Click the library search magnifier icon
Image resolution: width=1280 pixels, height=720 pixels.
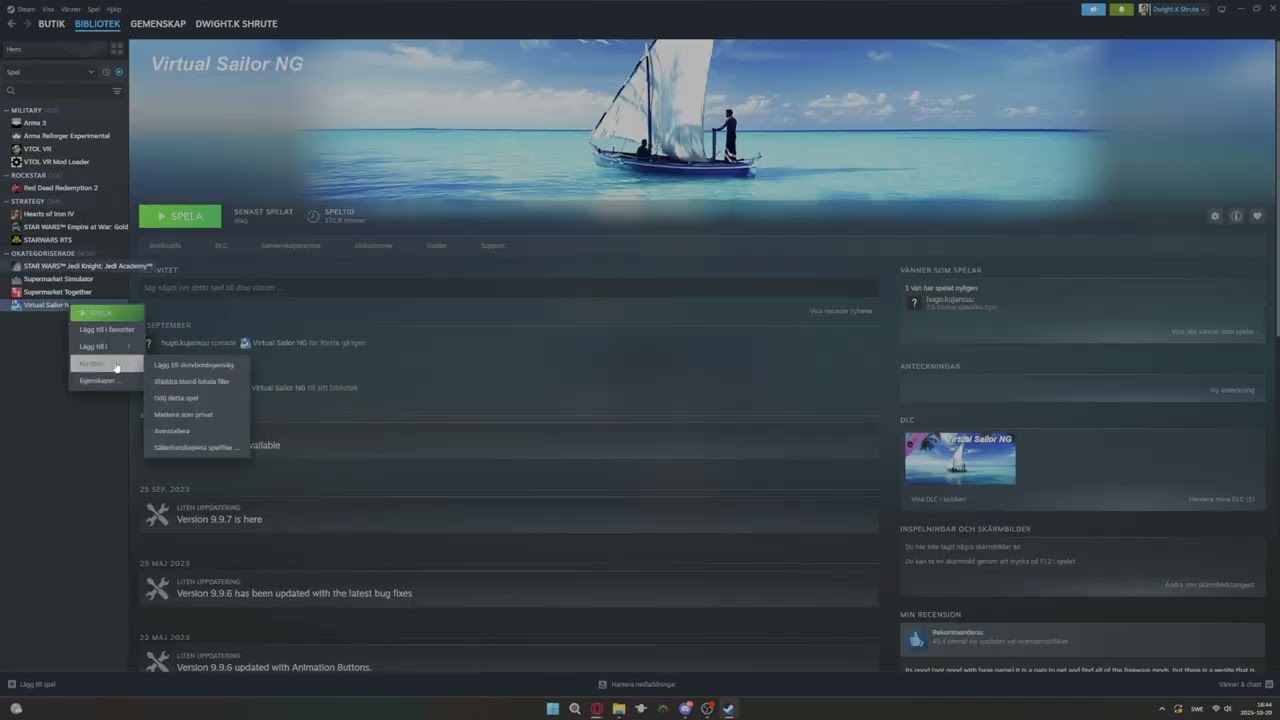pyautogui.click(x=11, y=91)
